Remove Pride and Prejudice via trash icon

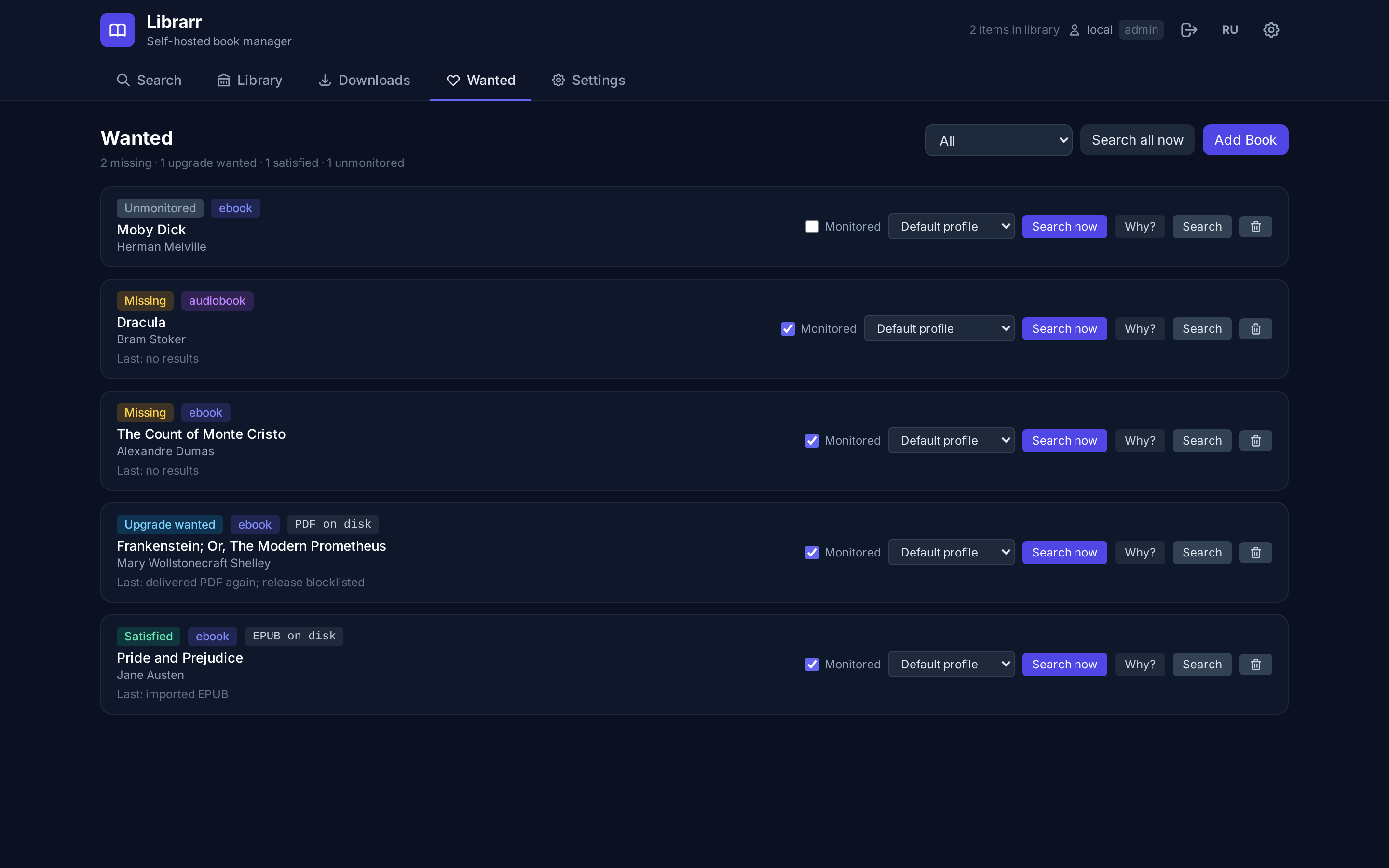(x=1255, y=665)
